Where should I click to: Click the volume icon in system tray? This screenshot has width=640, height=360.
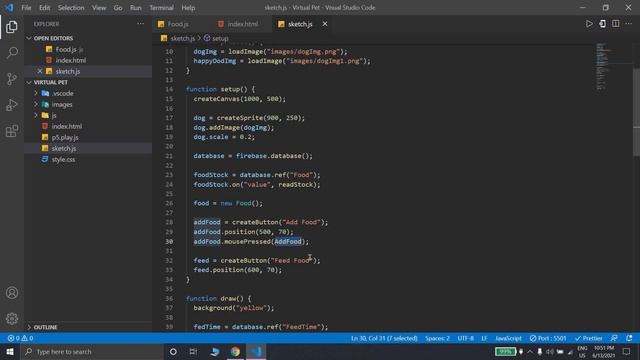coord(550,351)
